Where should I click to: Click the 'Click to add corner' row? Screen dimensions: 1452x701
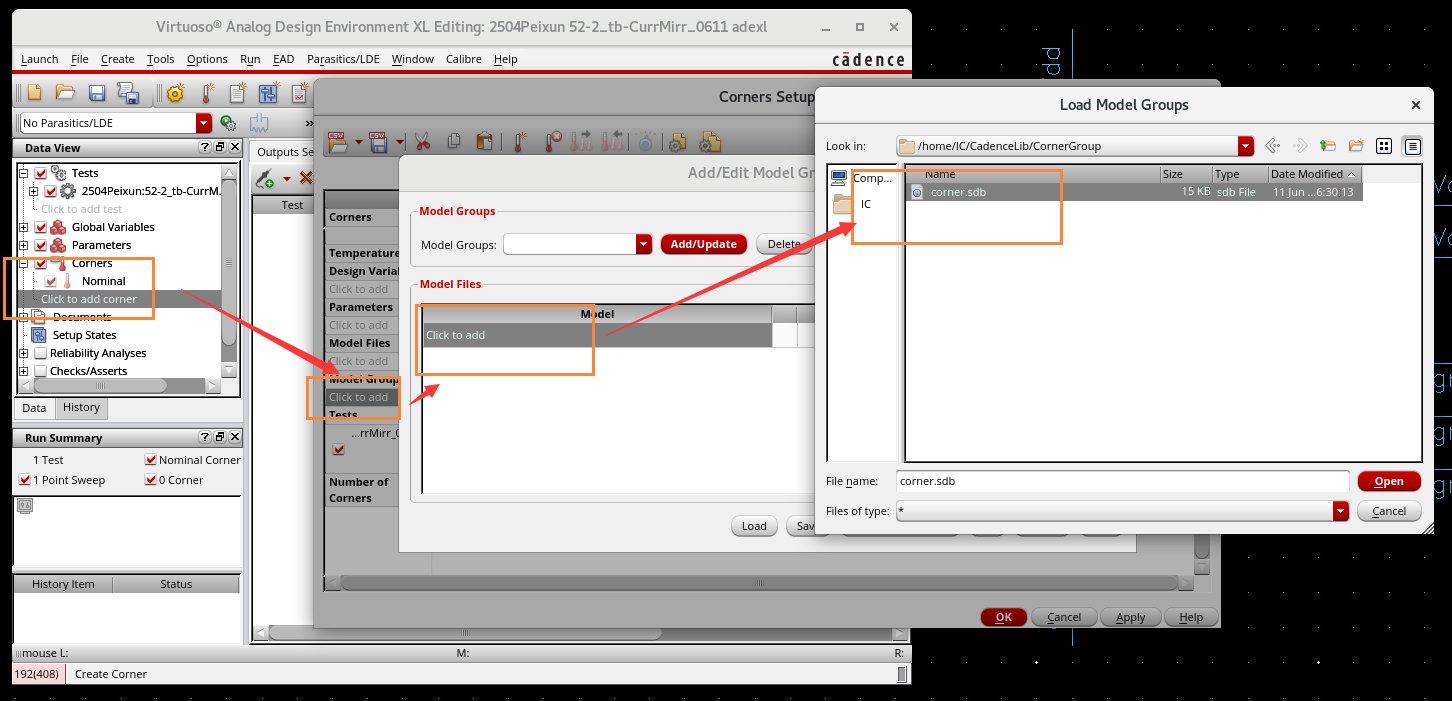[x=118, y=299]
